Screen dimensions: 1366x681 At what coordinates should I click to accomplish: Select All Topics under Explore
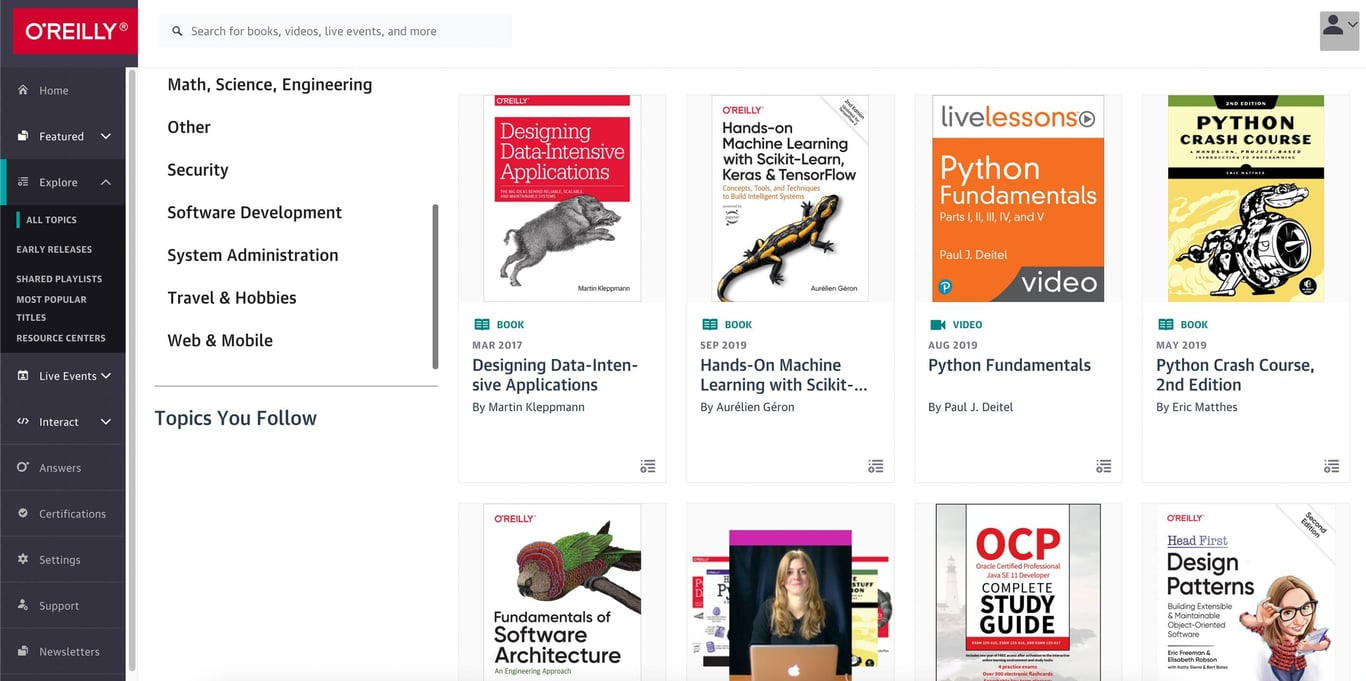pos(51,220)
